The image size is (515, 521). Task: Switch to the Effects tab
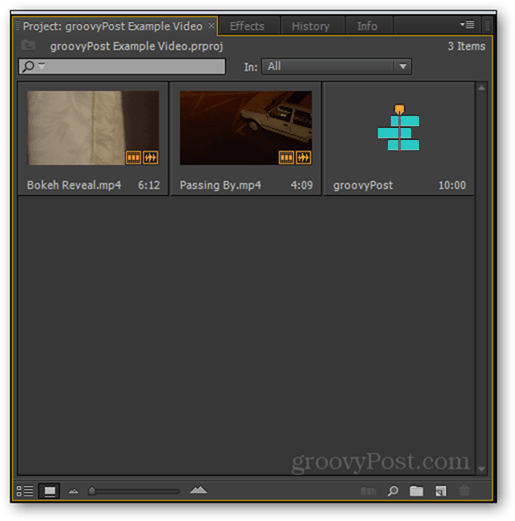(247, 26)
